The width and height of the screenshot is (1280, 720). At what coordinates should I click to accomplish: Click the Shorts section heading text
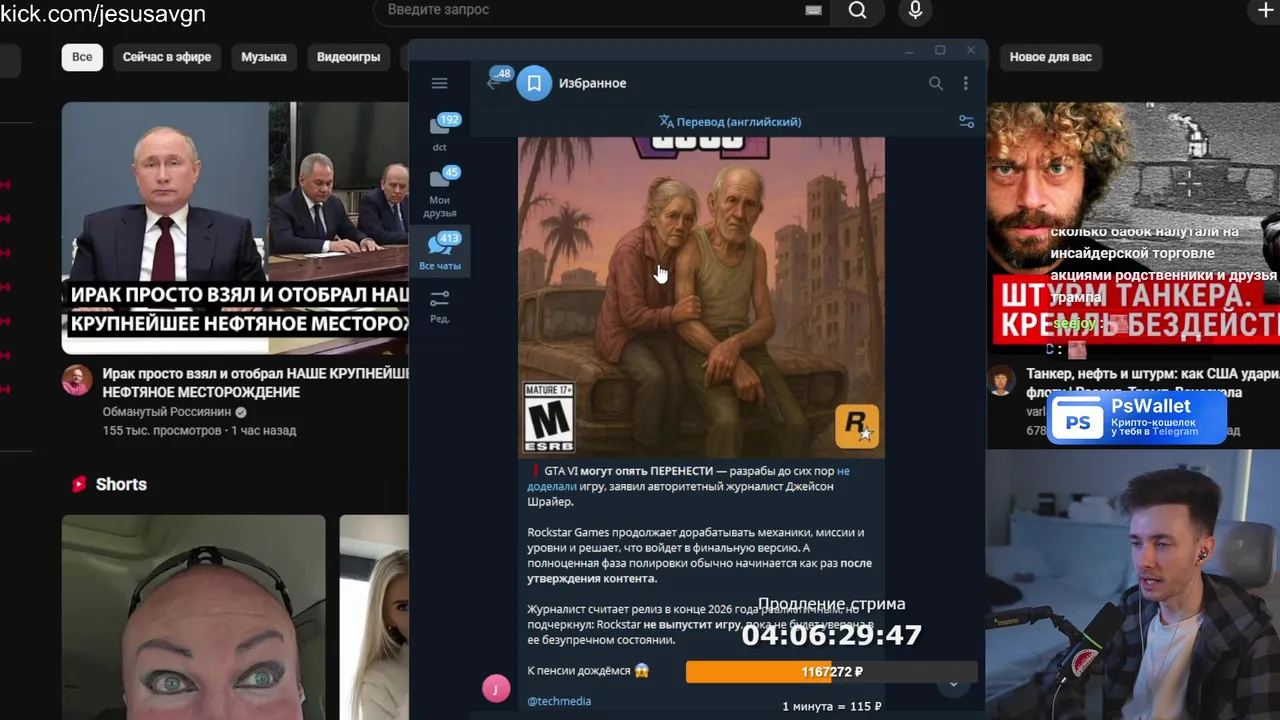[121, 484]
